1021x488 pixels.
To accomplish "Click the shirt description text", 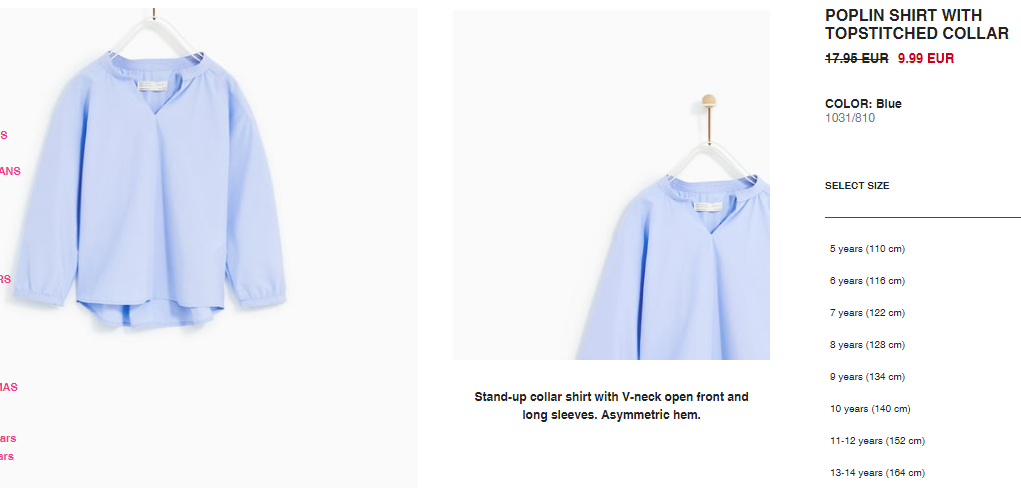I will click(x=611, y=406).
